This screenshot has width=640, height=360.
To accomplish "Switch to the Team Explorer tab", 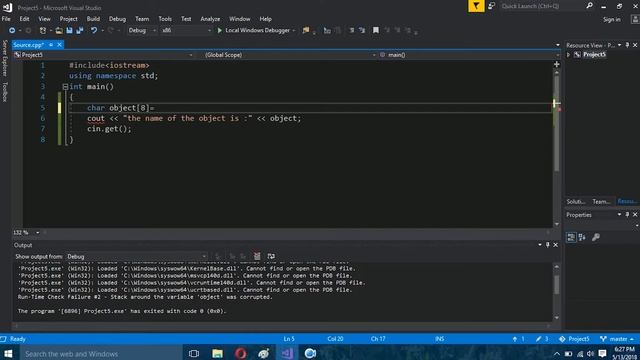I will [x=601, y=201].
